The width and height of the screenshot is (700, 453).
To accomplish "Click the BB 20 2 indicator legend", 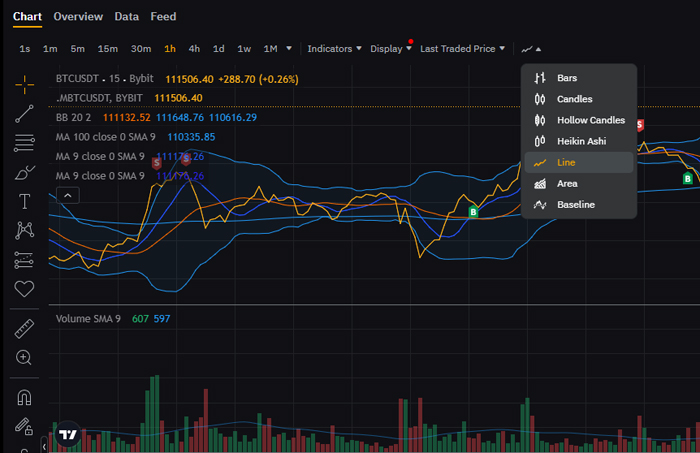I will (x=73, y=117).
